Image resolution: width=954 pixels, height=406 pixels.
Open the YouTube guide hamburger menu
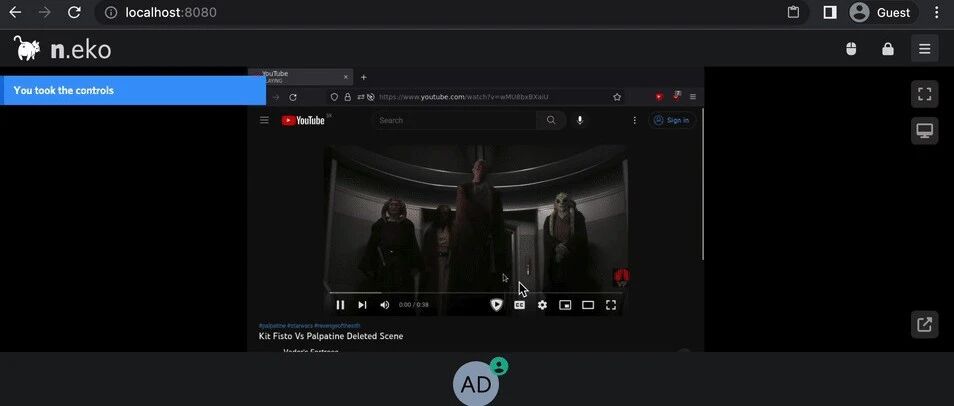tap(264, 120)
